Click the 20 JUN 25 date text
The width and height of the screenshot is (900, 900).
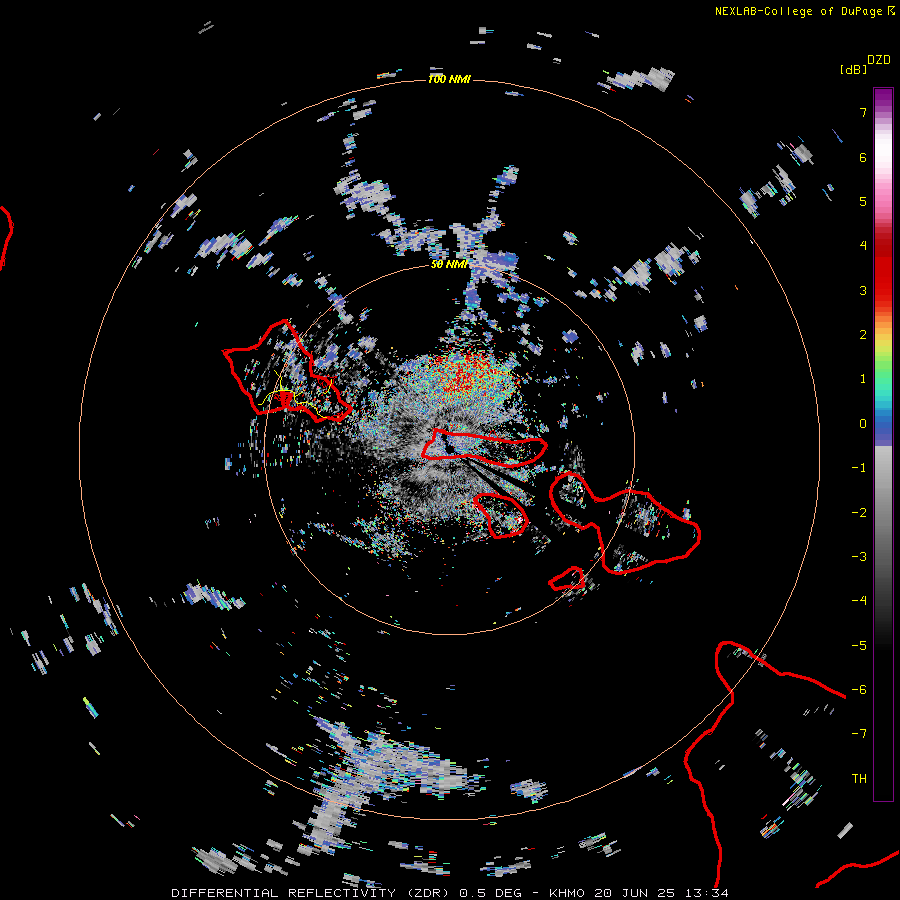(636, 893)
